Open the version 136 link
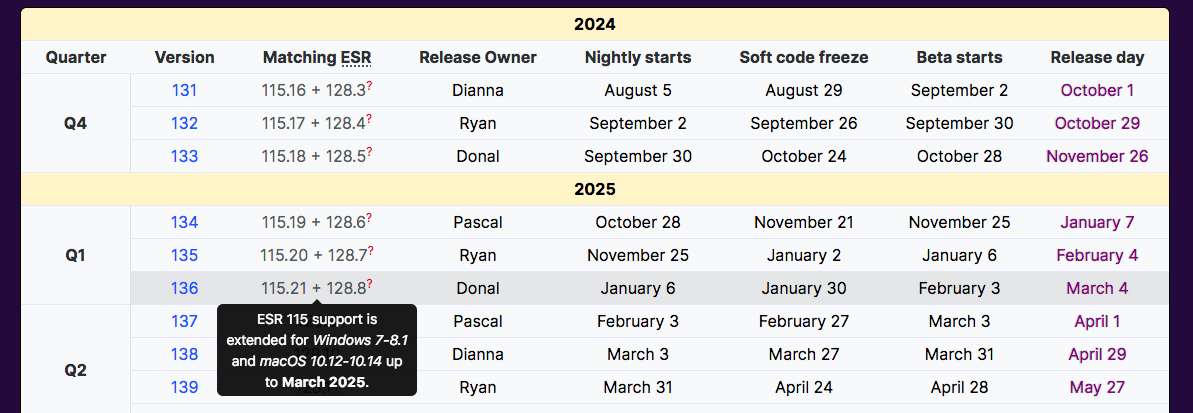The image size is (1193, 413). 184,288
